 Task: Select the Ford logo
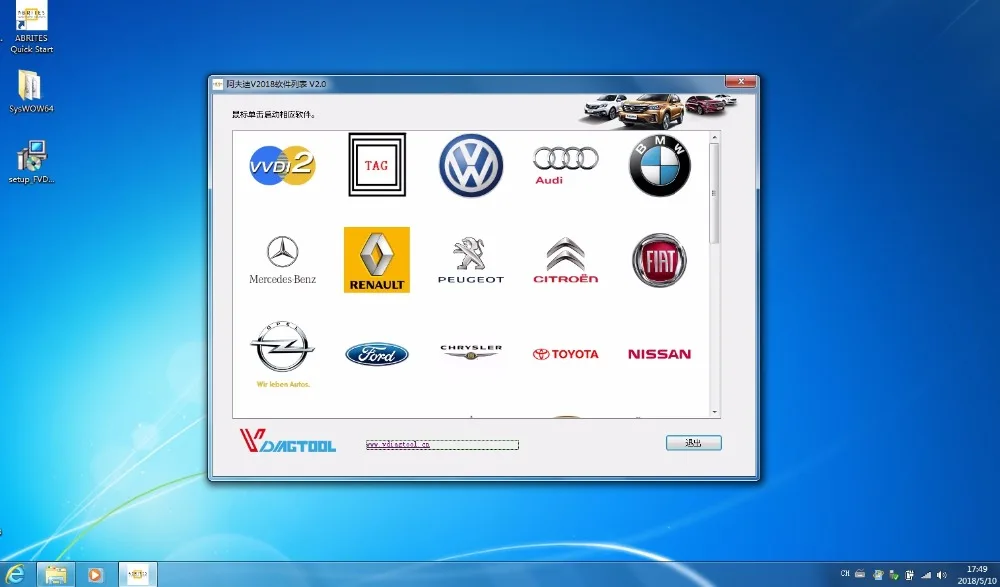click(377, 354)
